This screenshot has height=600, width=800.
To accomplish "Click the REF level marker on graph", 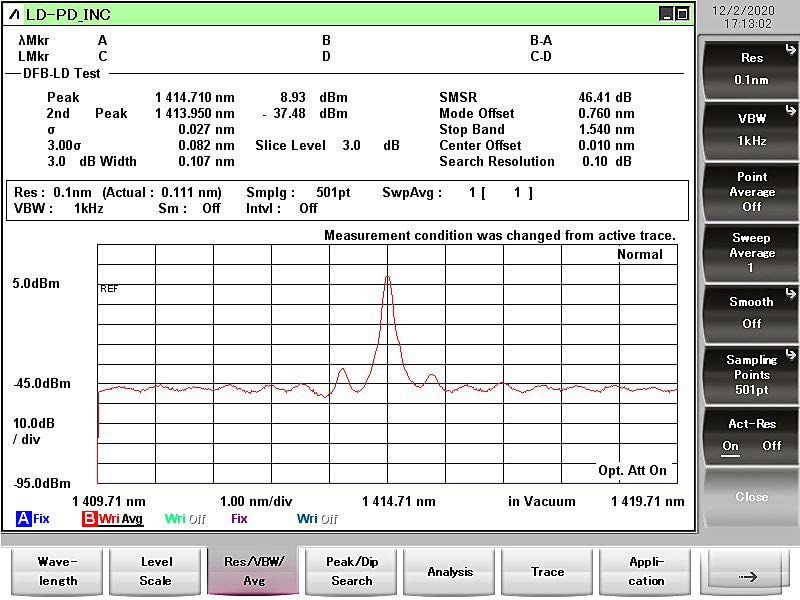I will pyautogui.click(x=109, y=288).
